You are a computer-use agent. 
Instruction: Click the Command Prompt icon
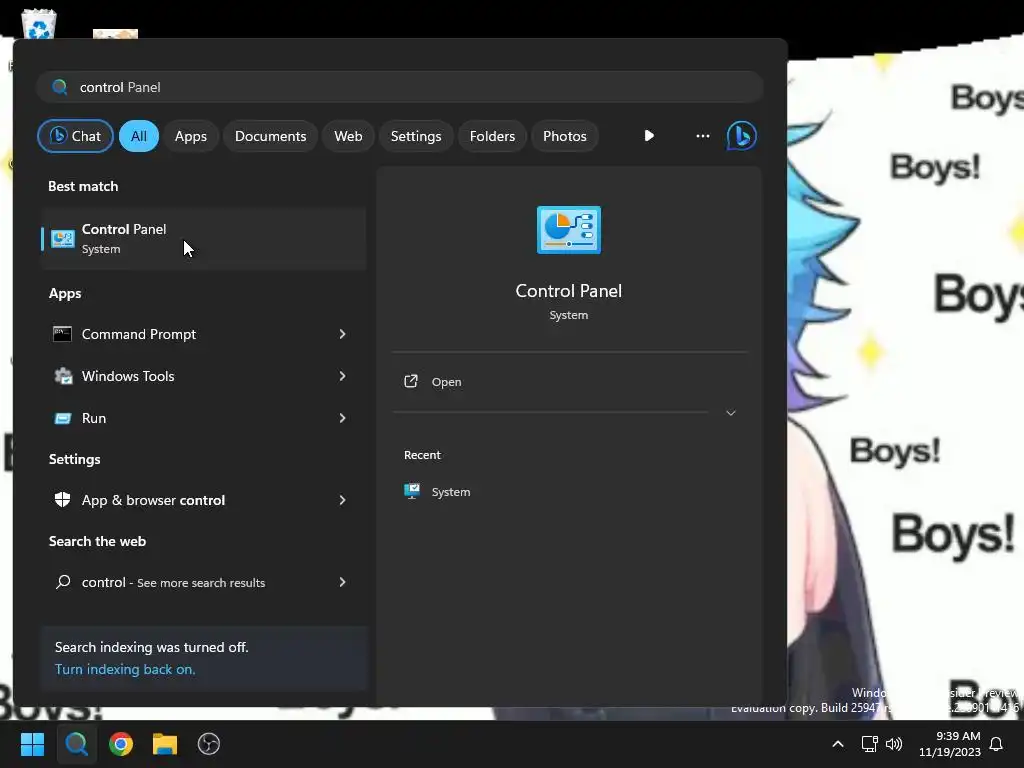62,334
